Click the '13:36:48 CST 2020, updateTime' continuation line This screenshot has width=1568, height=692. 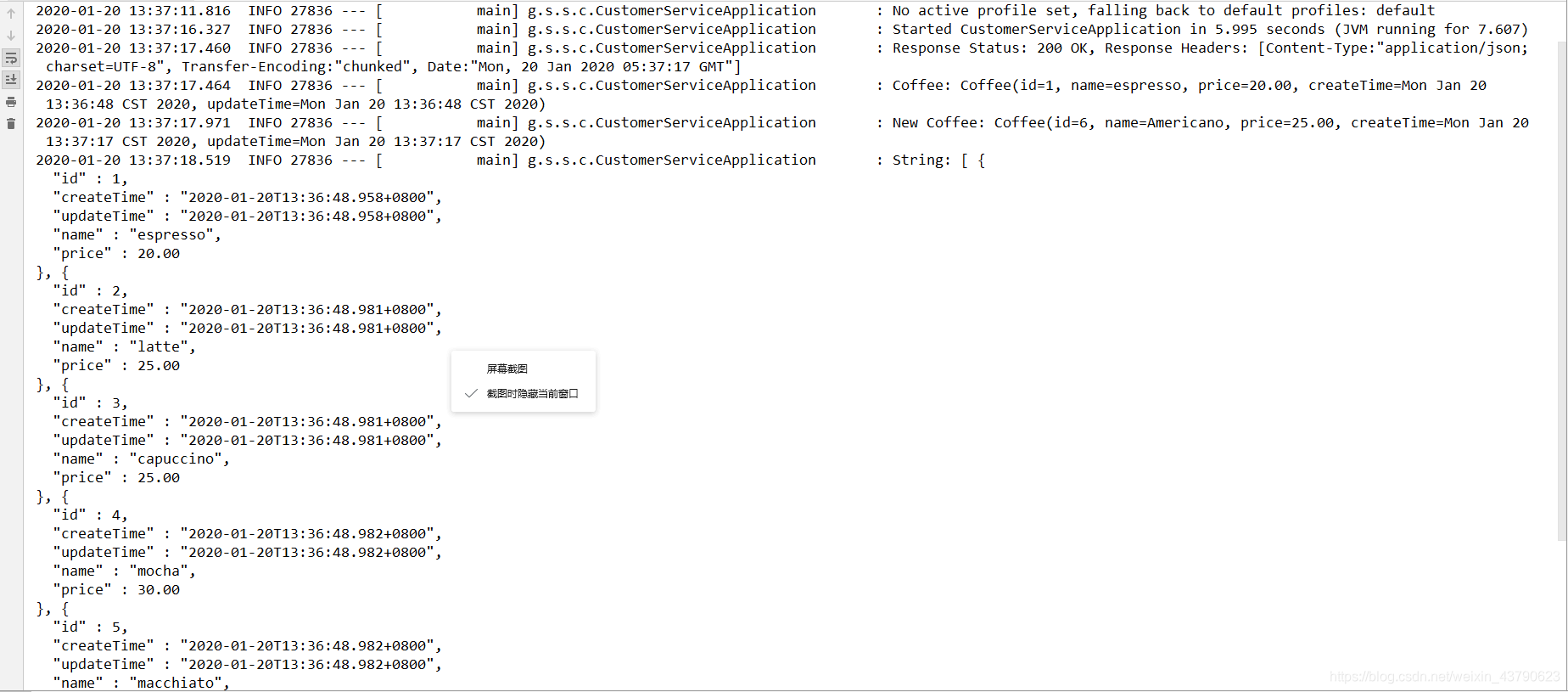[295, 104]
